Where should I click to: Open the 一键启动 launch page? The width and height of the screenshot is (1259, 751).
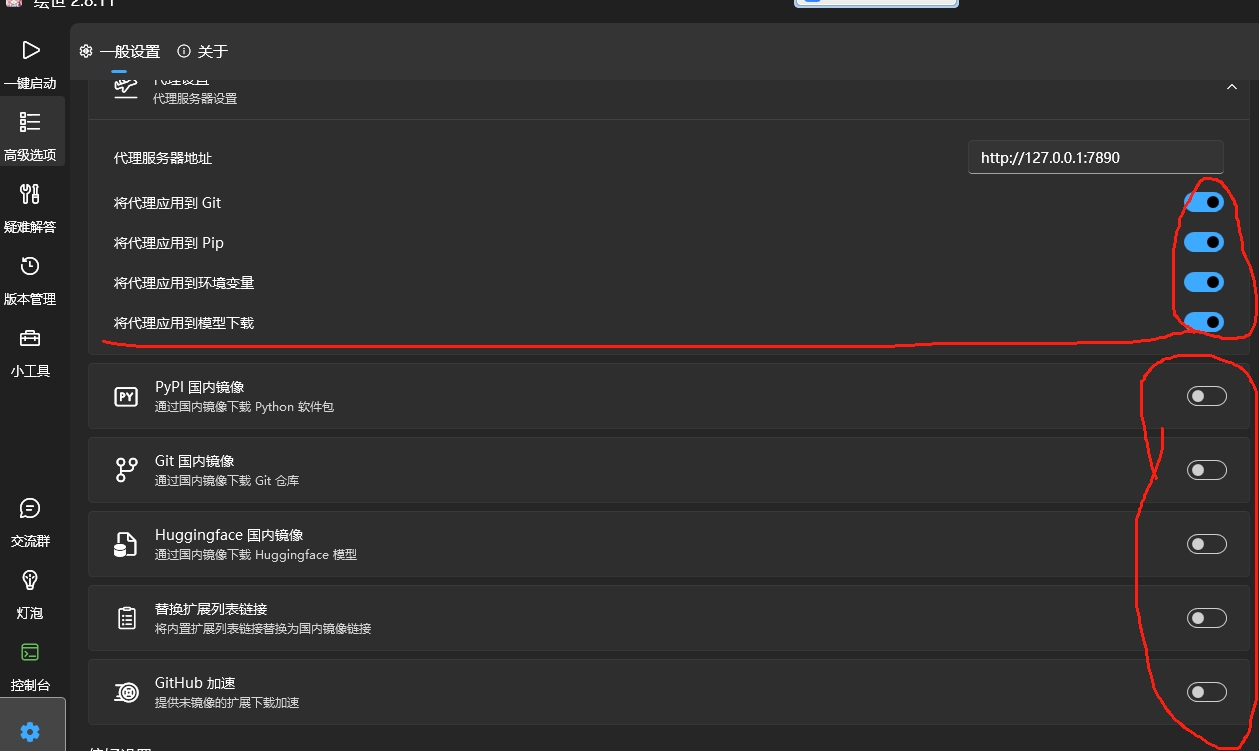pyautogui.click(x=30, y=60)
